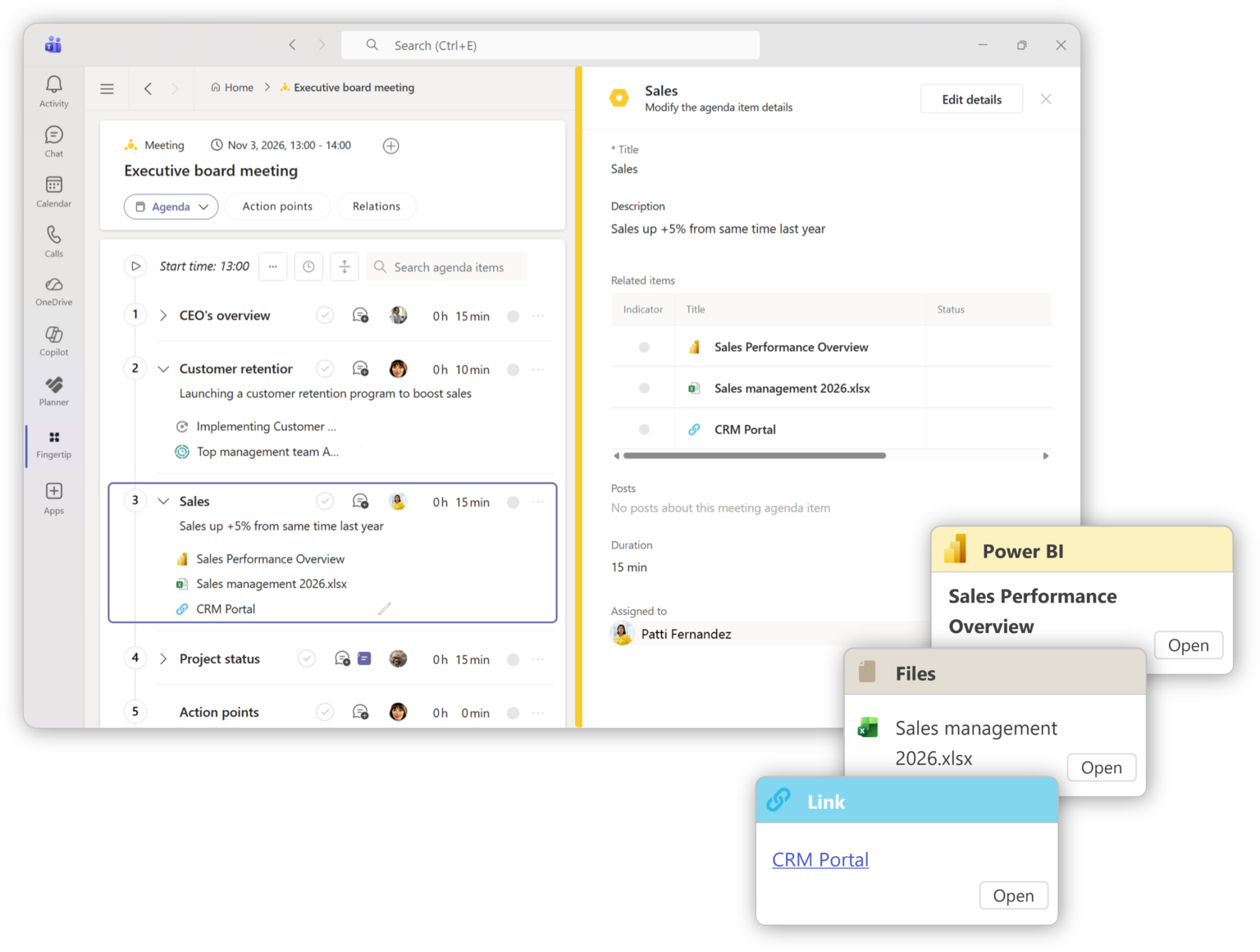Click the Related items horizontal scrollbar
The width and height of the screenshot is (1260, 952).
point(754,456)
